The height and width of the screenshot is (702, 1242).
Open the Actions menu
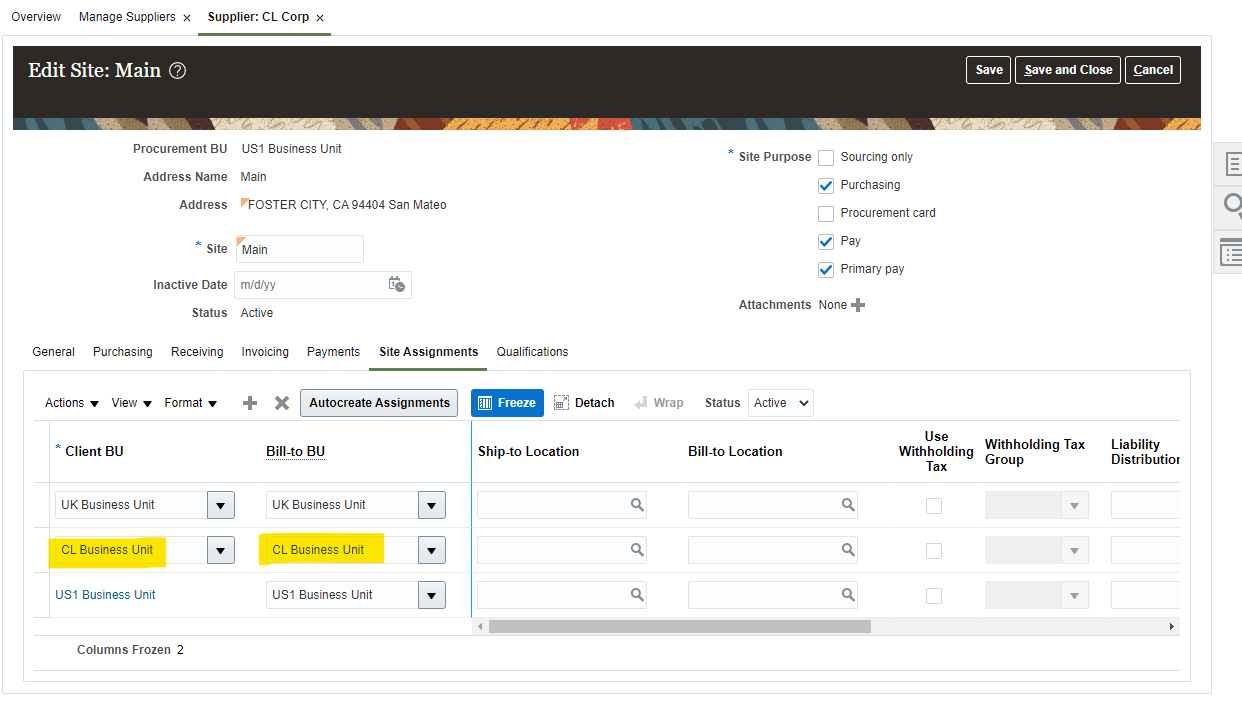(72, 403)
